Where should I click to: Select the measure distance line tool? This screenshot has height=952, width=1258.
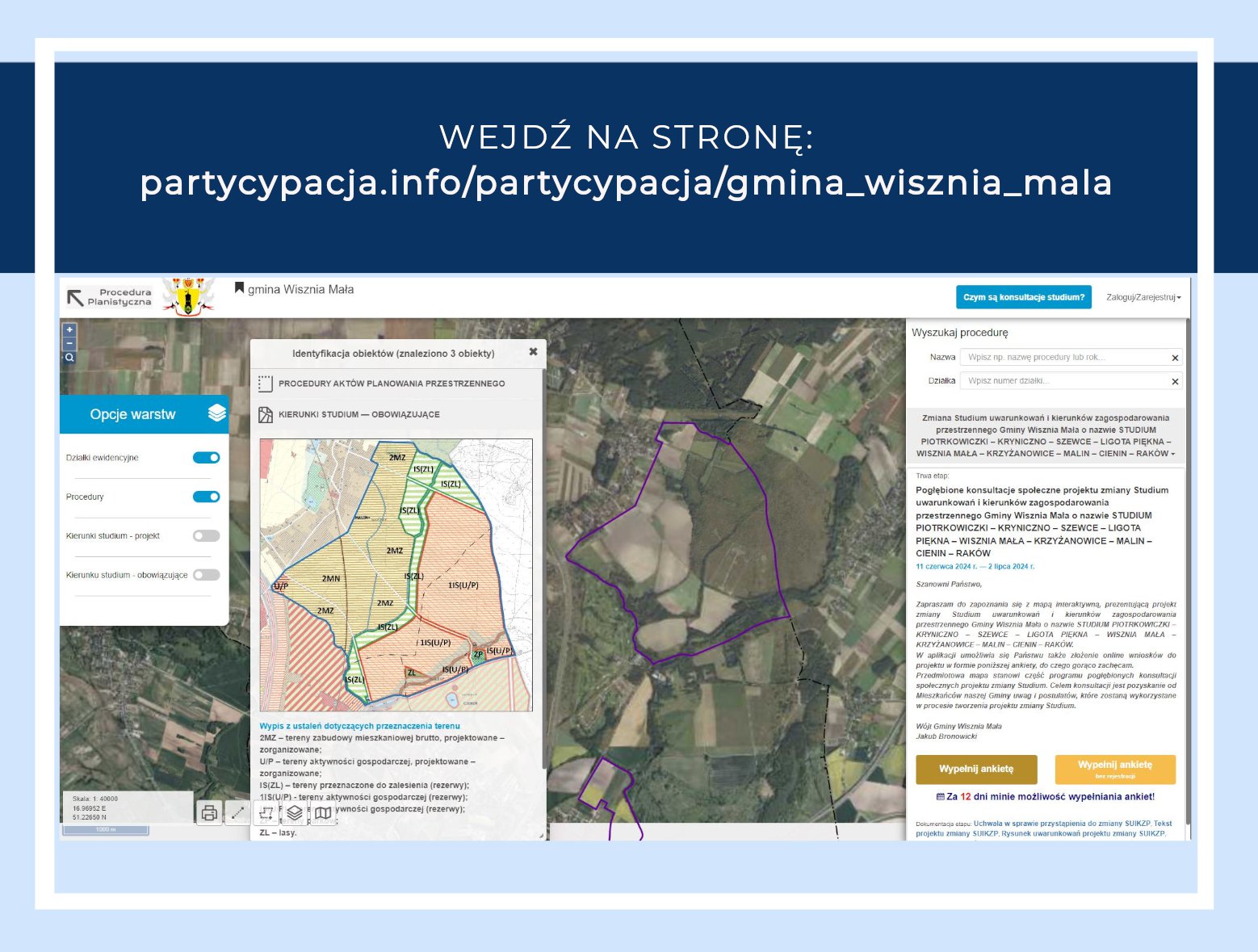[x=237, y=813]
